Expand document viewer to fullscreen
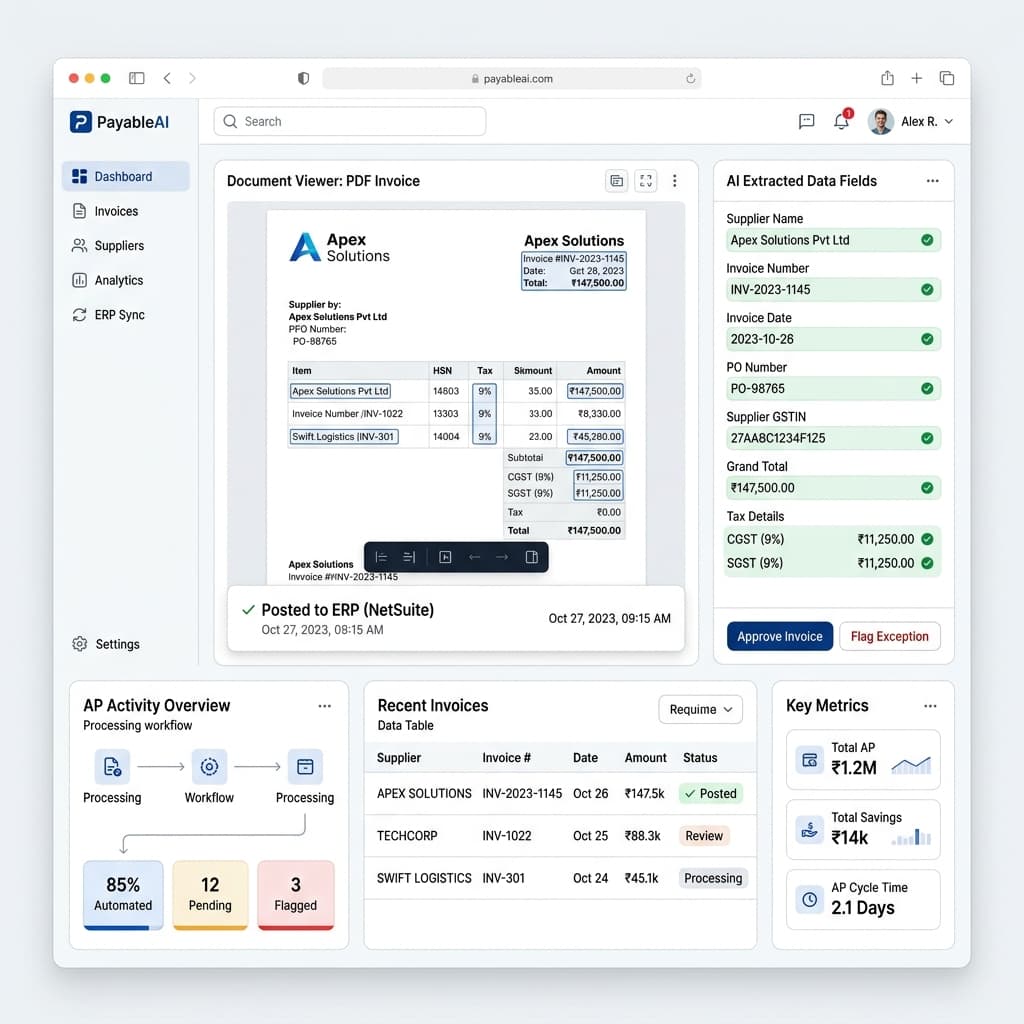This screenshot has height=1024, width=1024. tap(646, 181)
